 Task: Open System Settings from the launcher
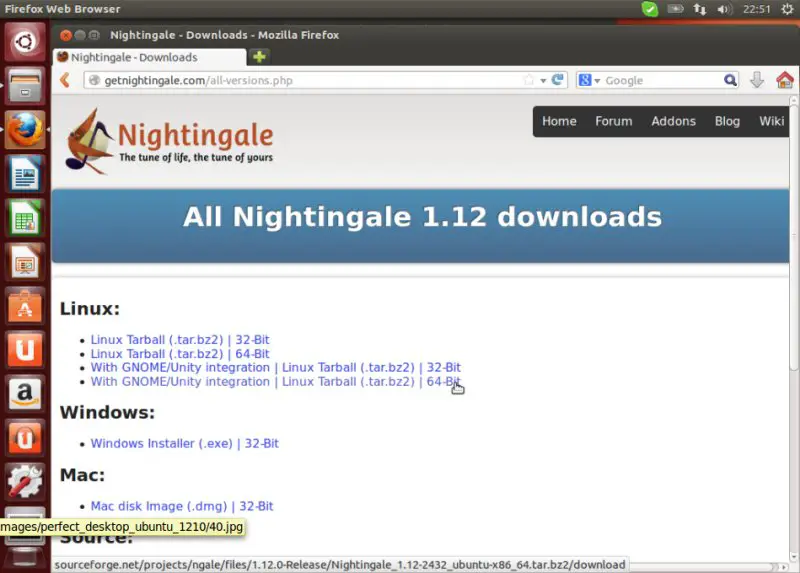click(25, 482)
